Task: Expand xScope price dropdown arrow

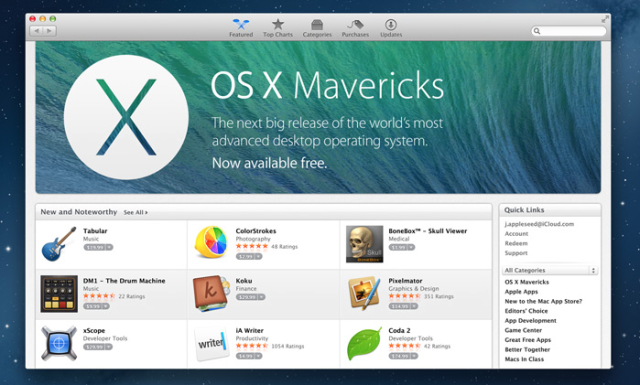Action: pyautogui.click(x=109, y=347)
